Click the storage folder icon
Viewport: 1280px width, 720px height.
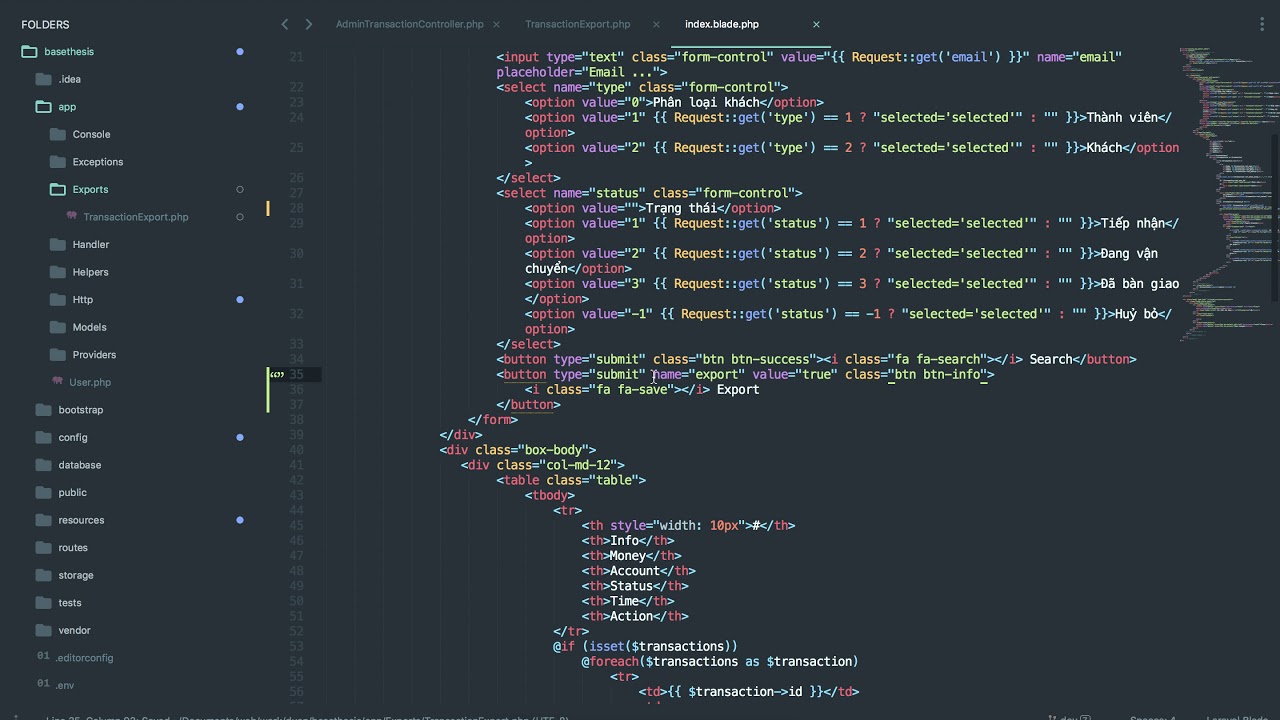pos(43,575)
